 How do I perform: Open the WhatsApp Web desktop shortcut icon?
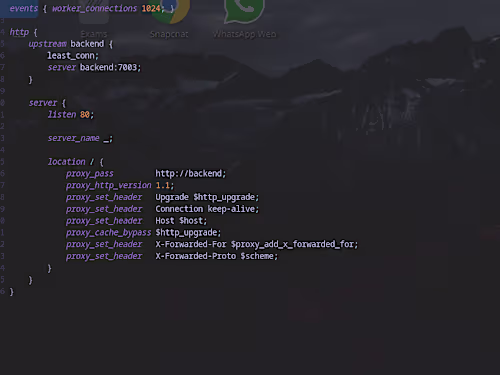(244, 11)
